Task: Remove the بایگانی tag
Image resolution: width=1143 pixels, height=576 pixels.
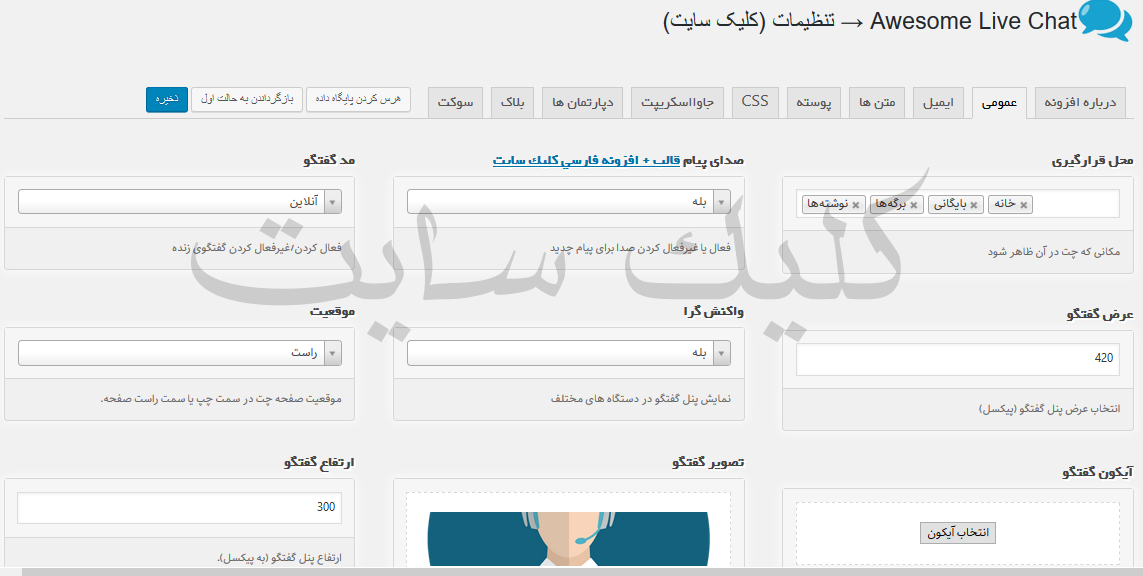Action: [973, 205]
